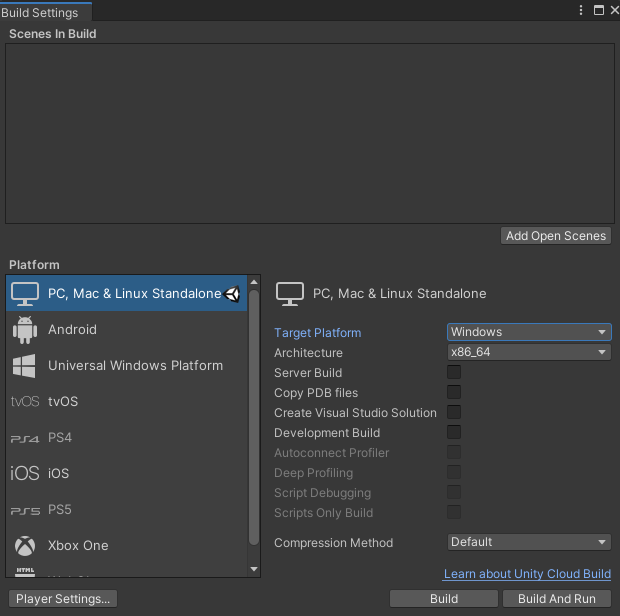Select iOS platform label
This screenshot has height=616, width=620.
[x=58, y=473]
